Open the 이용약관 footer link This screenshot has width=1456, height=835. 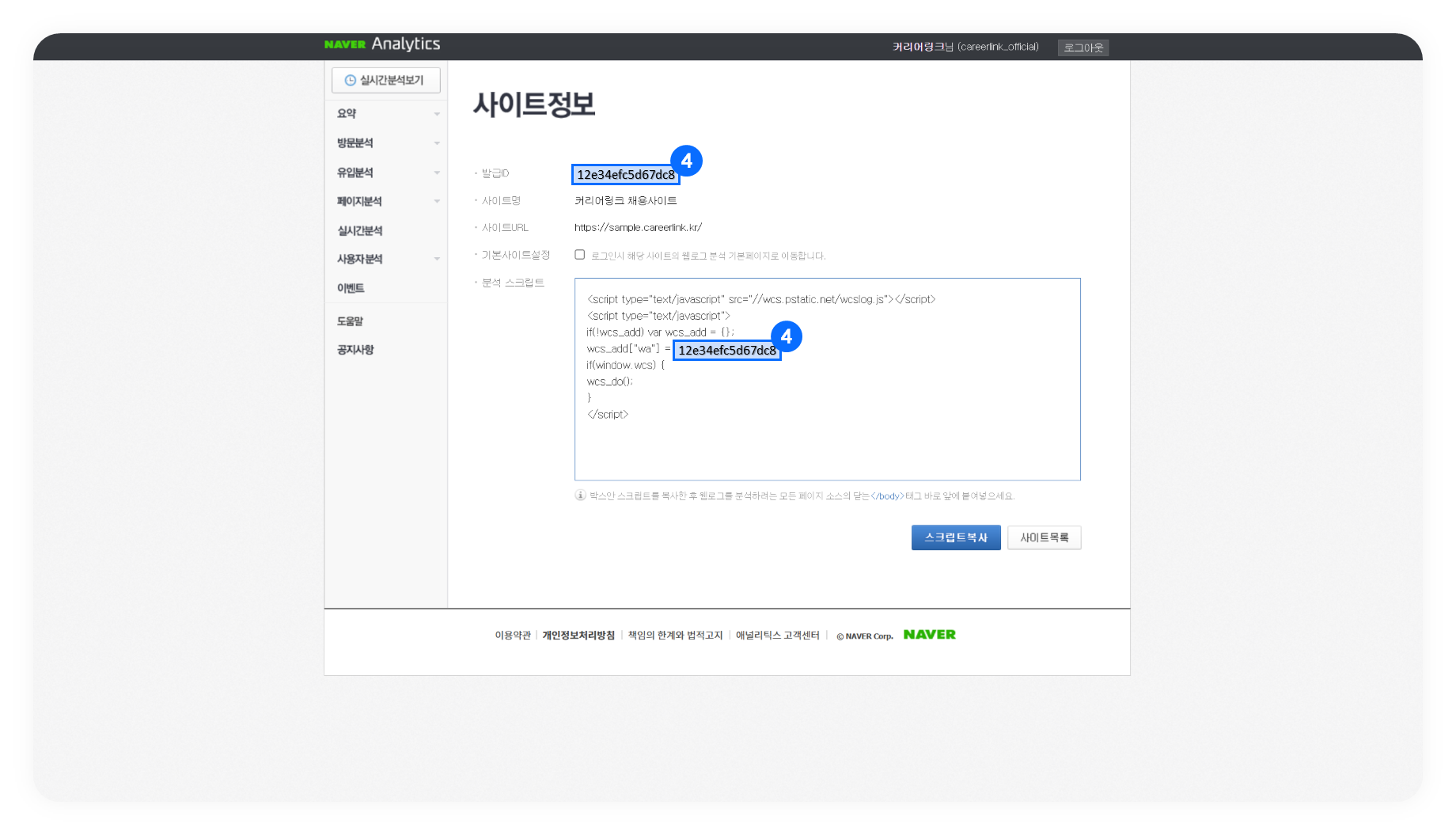513,636
